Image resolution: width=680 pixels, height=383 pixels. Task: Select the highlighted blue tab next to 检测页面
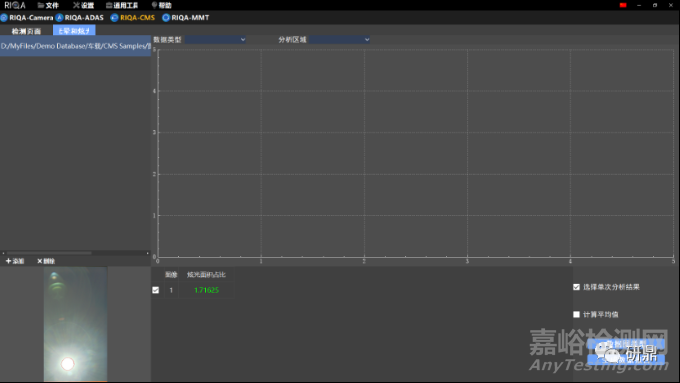74,31
